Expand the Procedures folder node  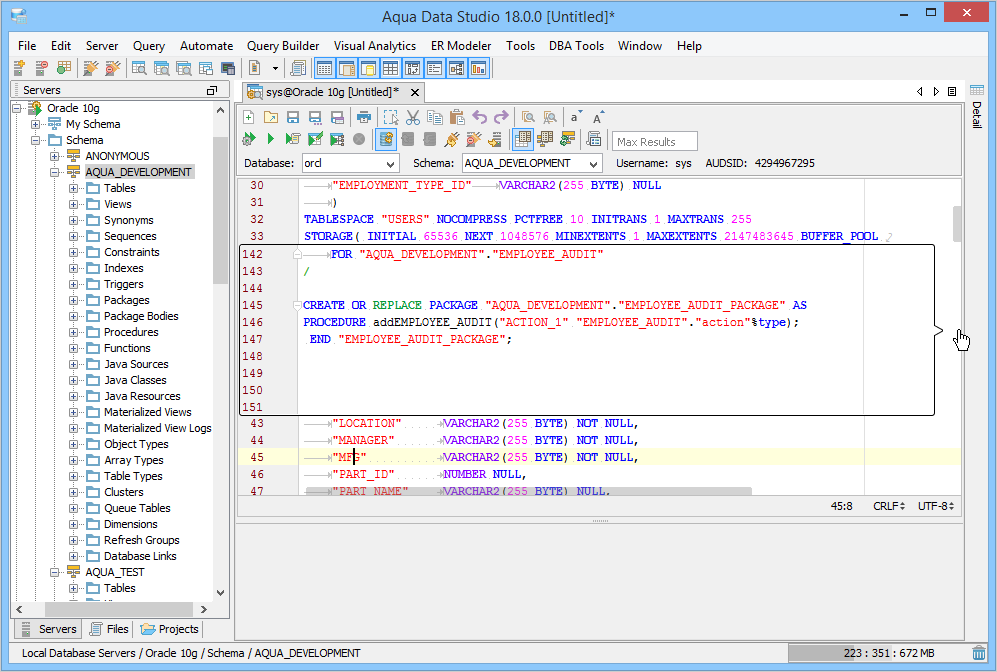point(74,332)
